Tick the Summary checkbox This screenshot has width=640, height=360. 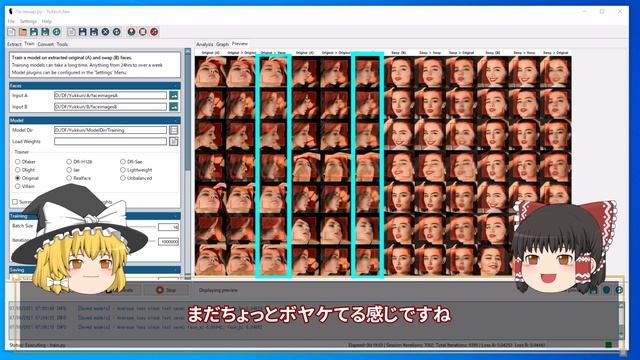click(x=15, y=202)
